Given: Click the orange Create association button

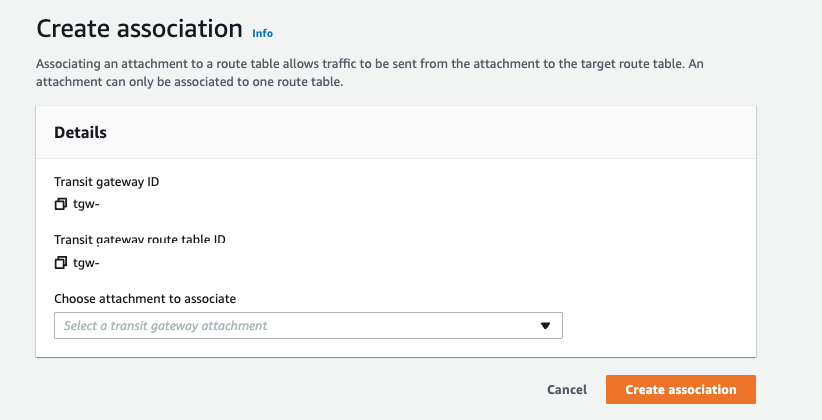Looking at the screenshot, I should click(x=680, y=390).
